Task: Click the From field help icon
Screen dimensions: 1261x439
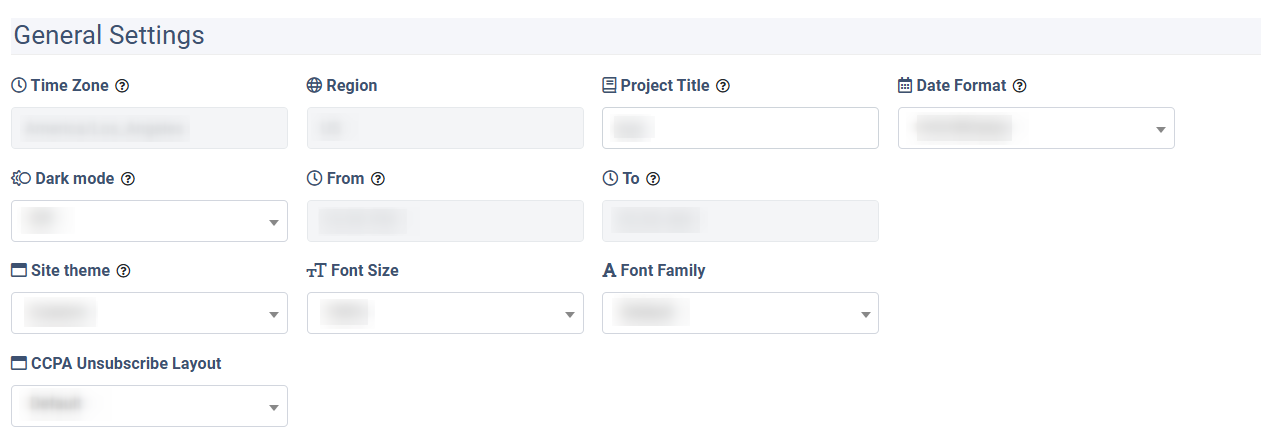Action: click(x=378, y=179)
